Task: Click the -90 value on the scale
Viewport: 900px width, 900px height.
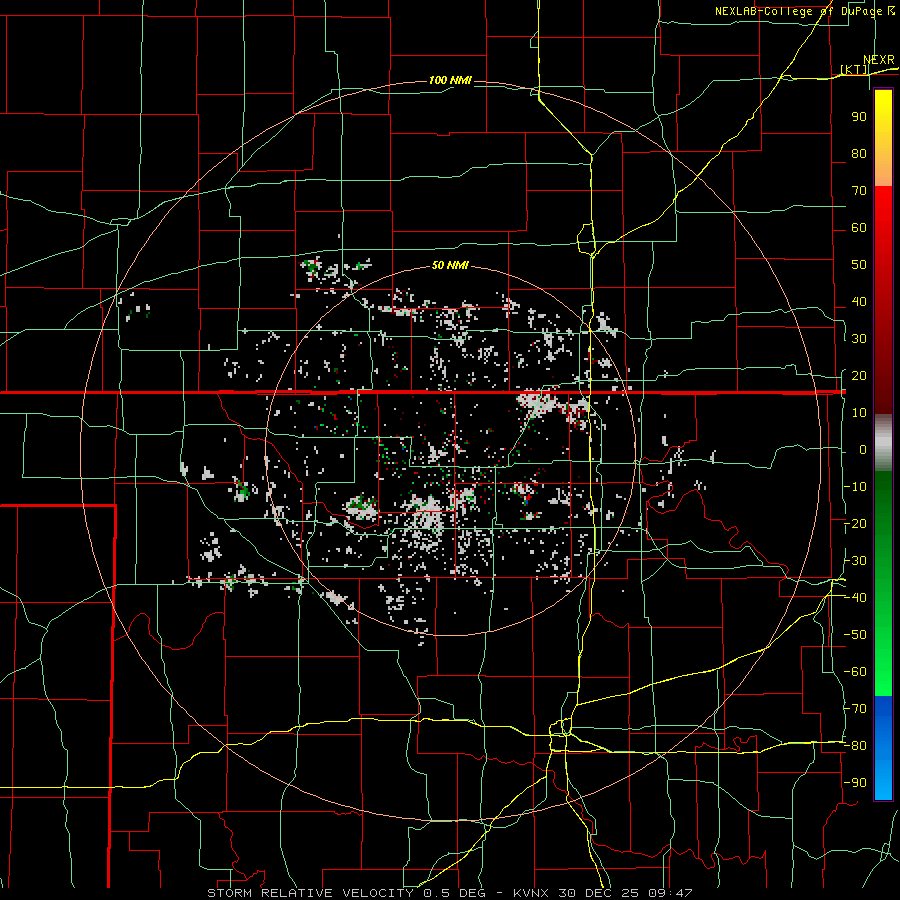Action: coord(855,783)
